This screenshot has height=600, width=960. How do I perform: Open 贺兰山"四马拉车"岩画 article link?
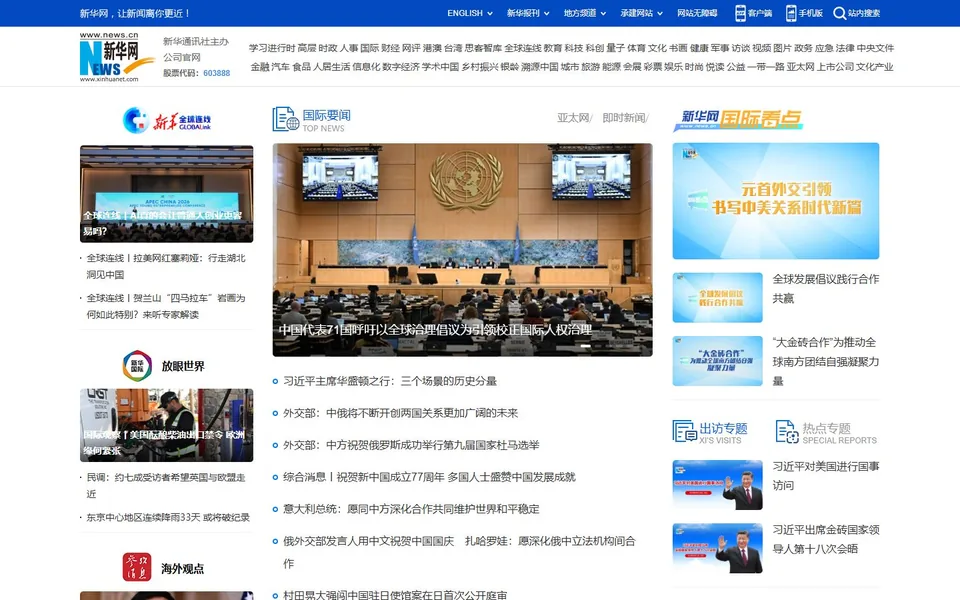tap(166, 306)
